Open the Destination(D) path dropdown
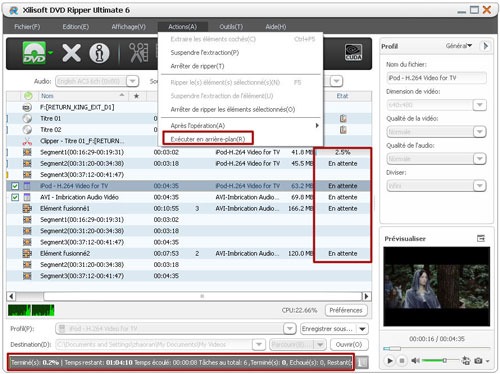Image resolution: width=500 pixels, height=374 pixels. pyautogui.click(x=259, y=344)
